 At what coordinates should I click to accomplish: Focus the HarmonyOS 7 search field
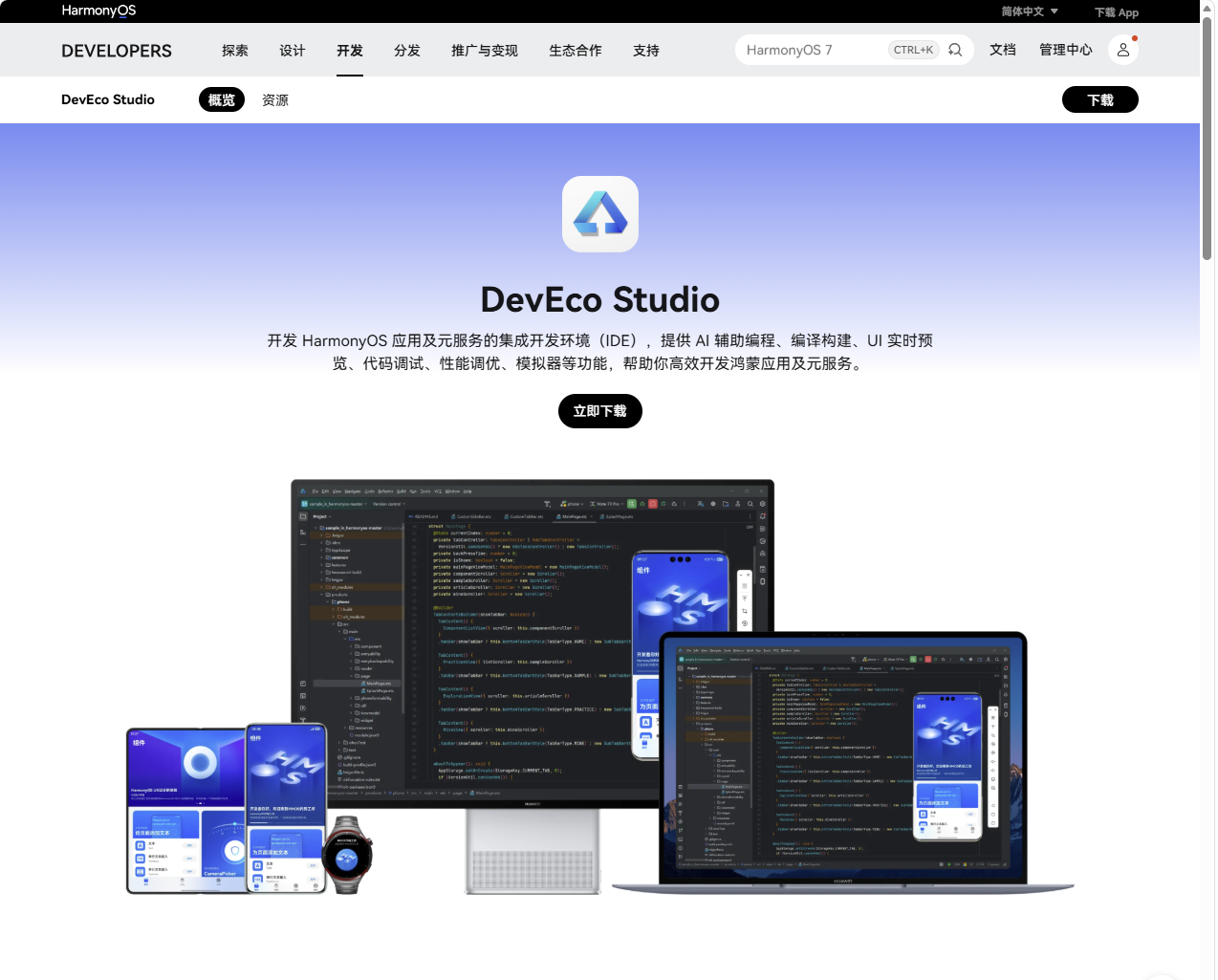[x=813, y=50]
